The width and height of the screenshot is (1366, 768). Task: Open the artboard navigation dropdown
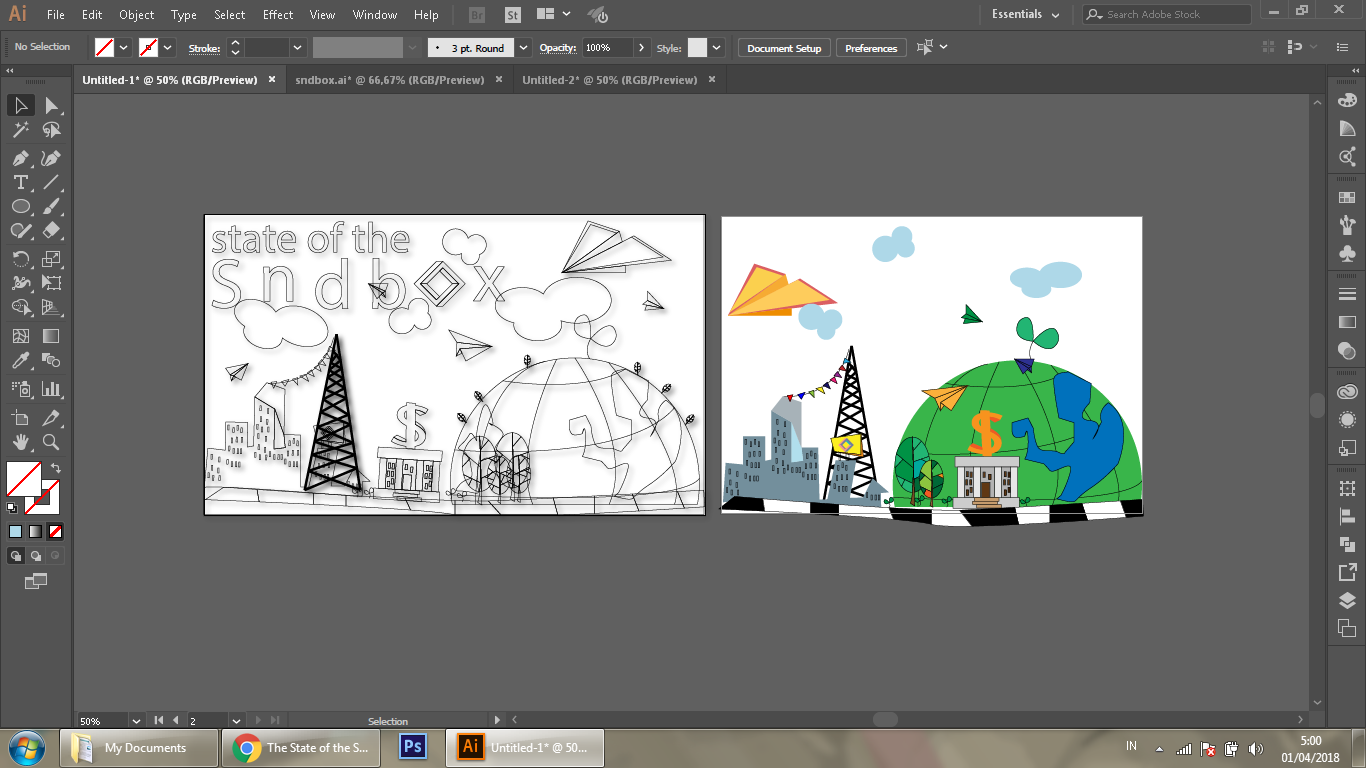[236, 720]
